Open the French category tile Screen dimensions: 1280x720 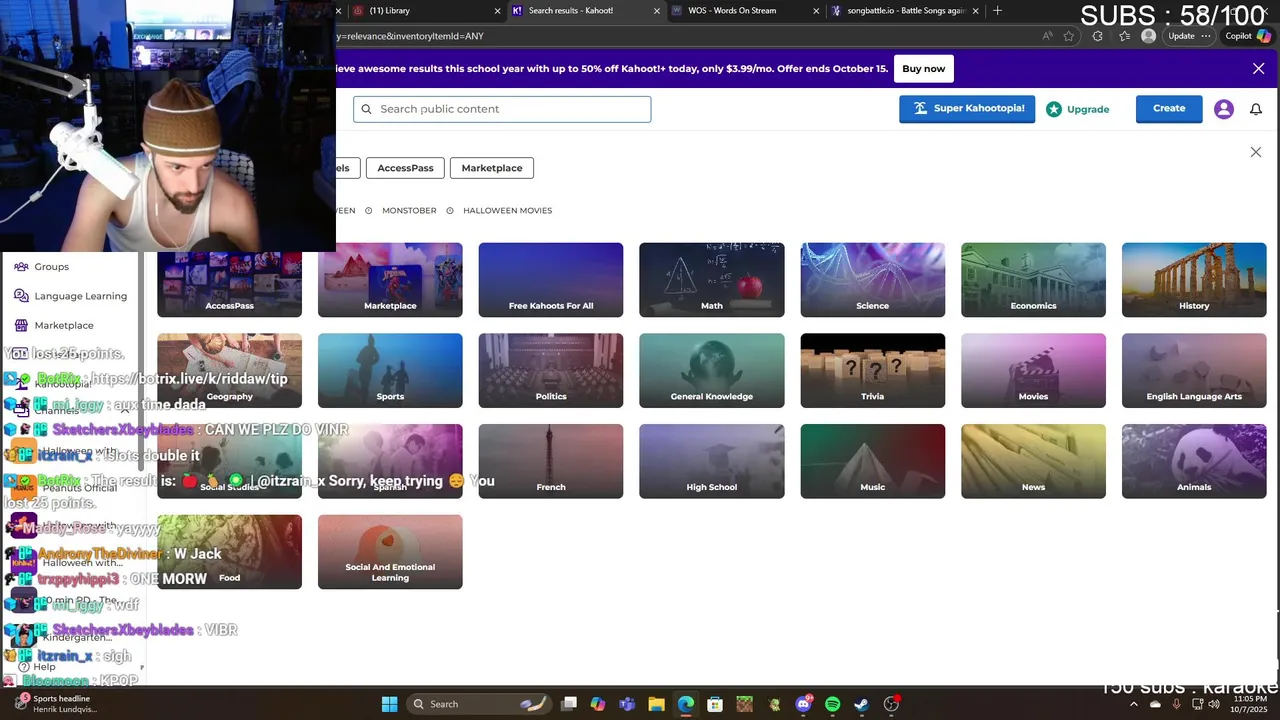[x=551, y=461]
